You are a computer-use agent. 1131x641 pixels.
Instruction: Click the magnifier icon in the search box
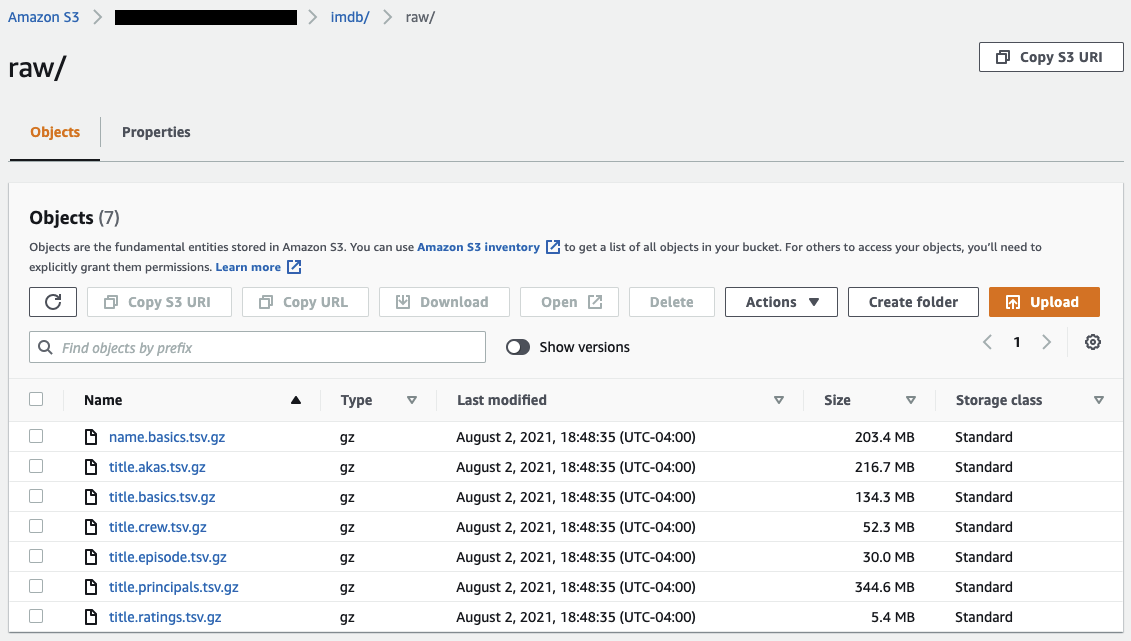click(x=45, y=348)
